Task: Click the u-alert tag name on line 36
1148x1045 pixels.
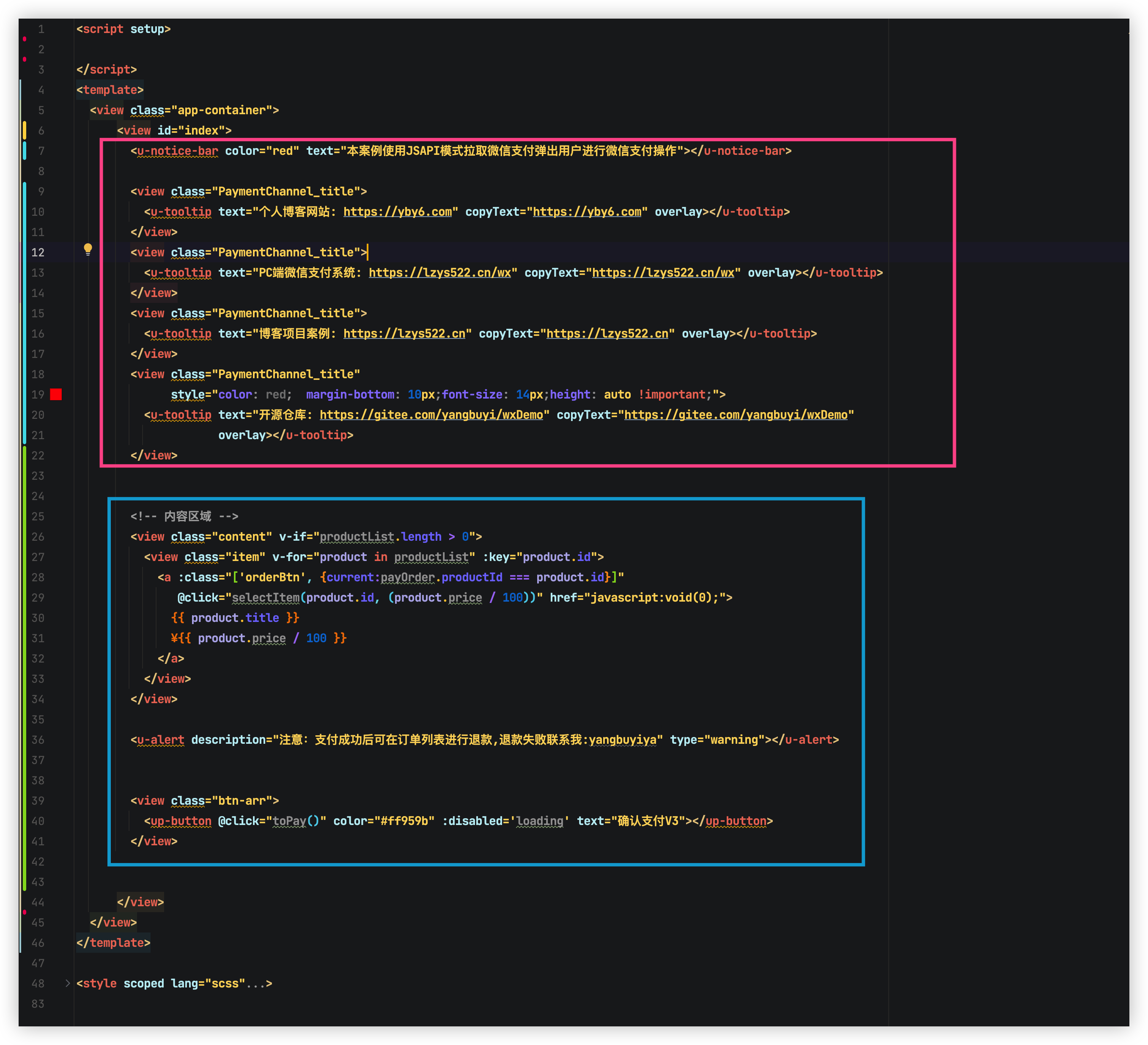Action: click(161, 740)
